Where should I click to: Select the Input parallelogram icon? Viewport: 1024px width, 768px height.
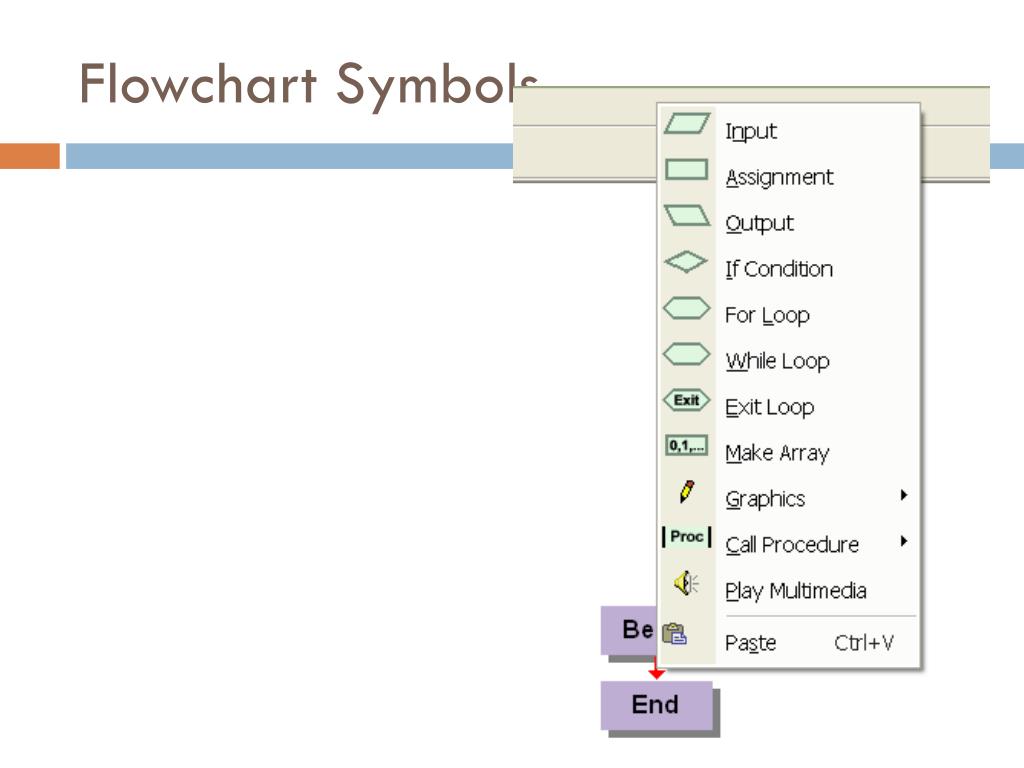pyautogui.click(x=686, y=124)
